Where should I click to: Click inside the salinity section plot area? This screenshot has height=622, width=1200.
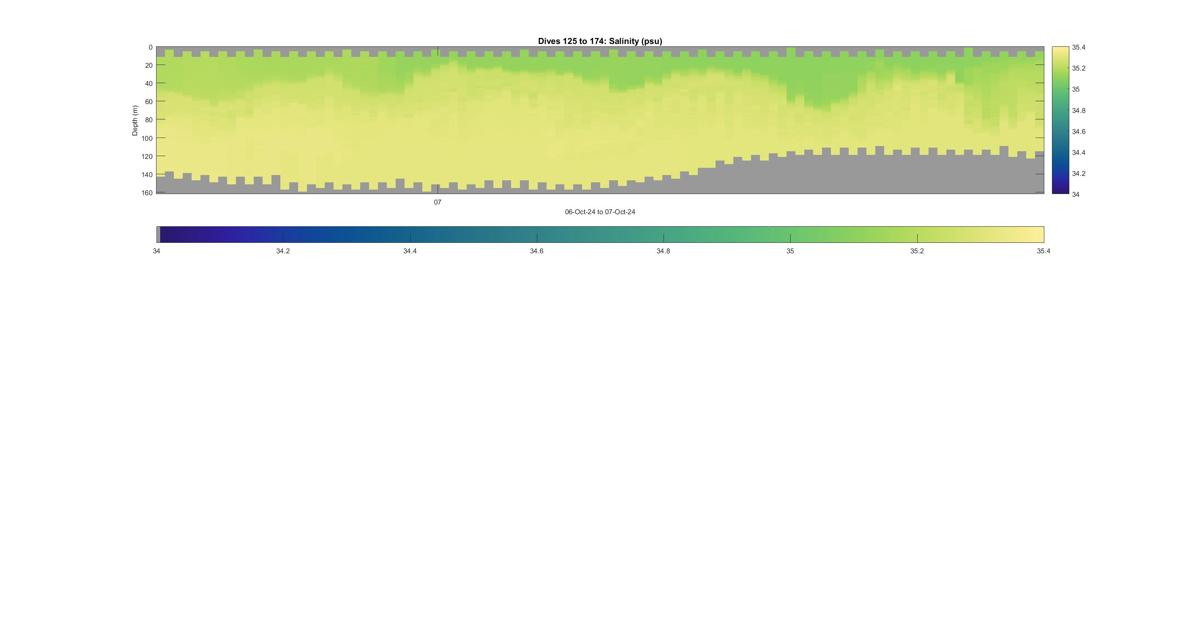pos(600,120)
